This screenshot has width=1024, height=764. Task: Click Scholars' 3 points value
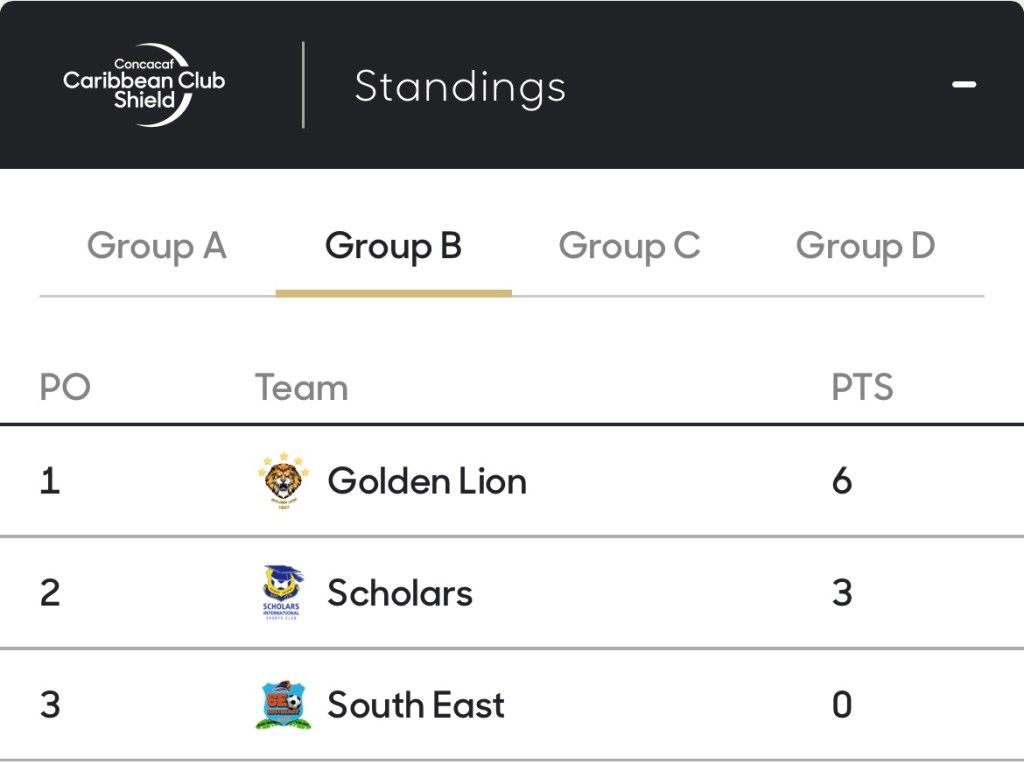(x=842, y=593)
